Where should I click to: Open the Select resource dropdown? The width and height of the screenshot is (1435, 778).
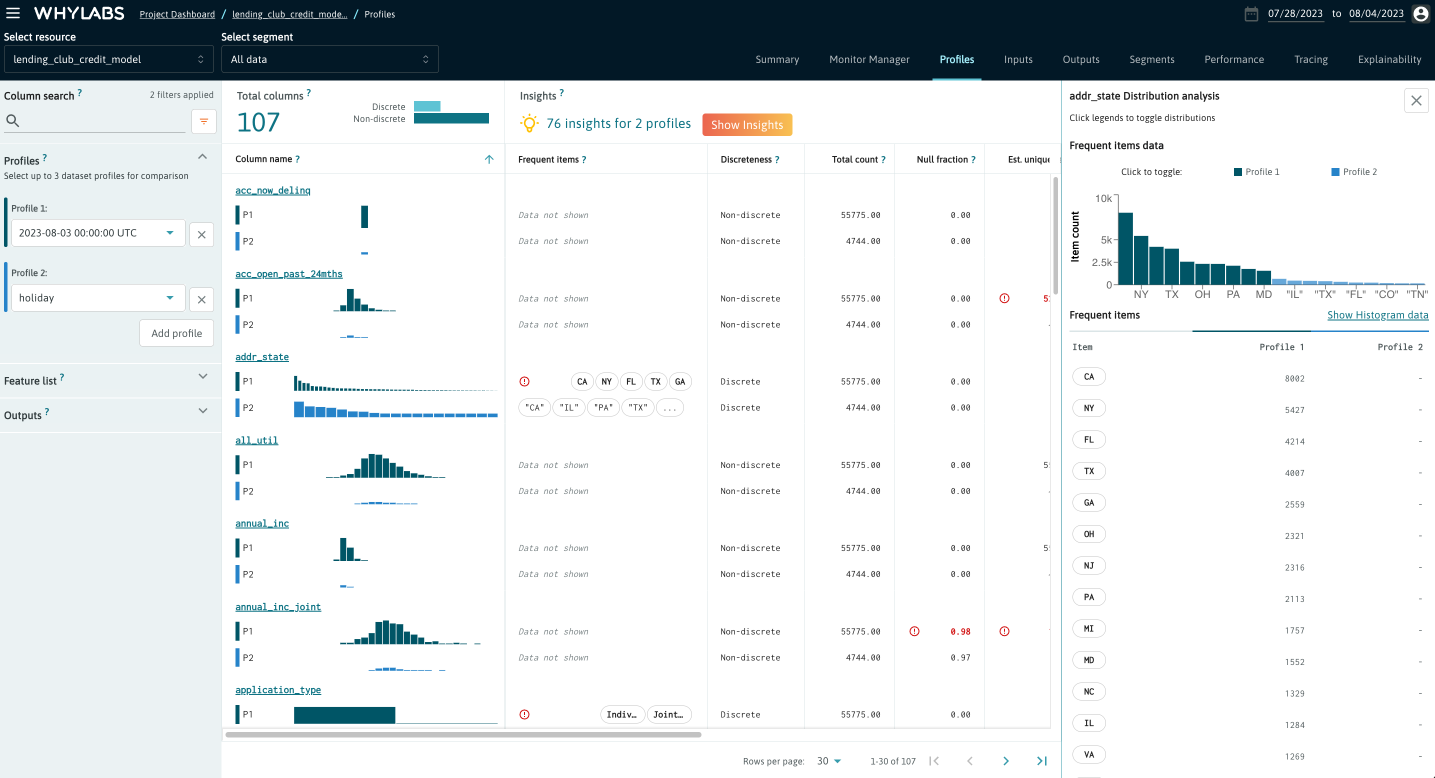click(x=107, y=59)
